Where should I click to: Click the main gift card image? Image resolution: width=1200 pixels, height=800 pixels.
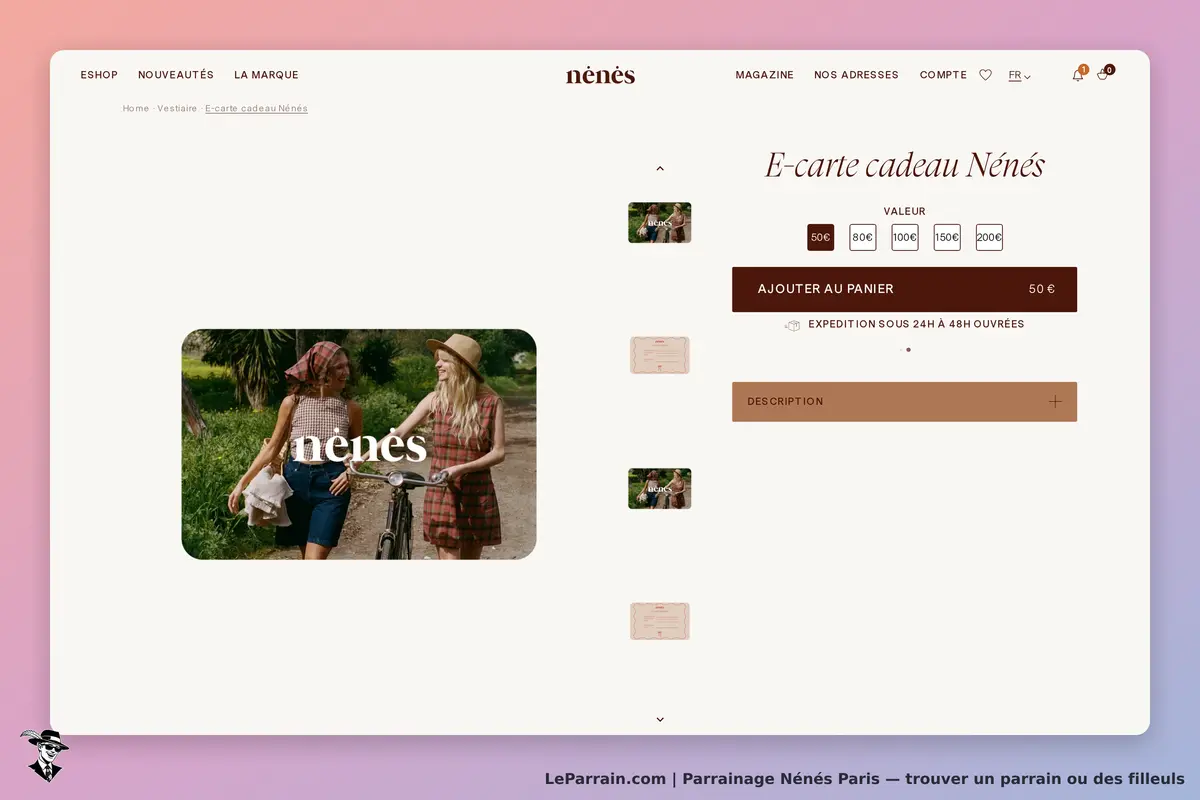tap(359, 444)
